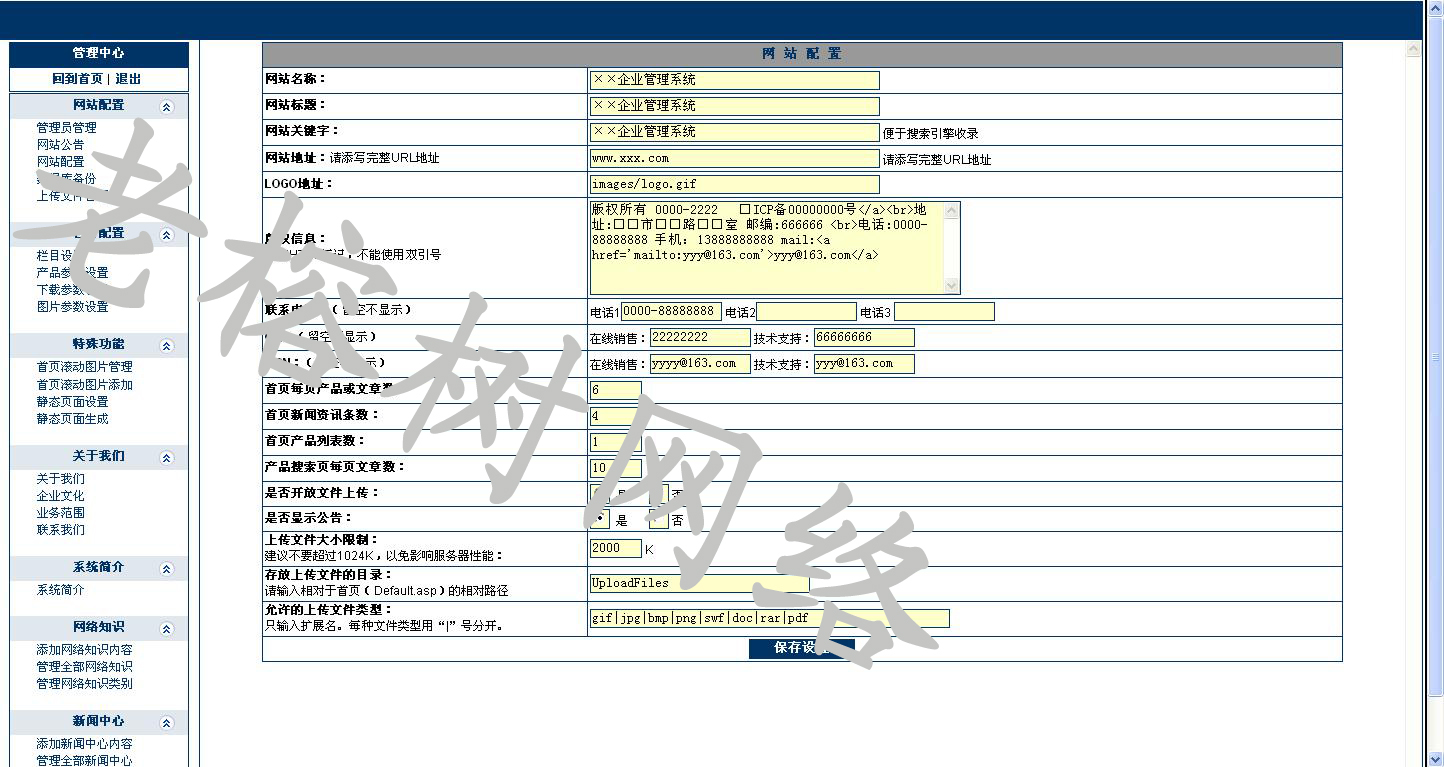
Task: Open 管理员管理 in the sidebar
Action: pos(66,128)
